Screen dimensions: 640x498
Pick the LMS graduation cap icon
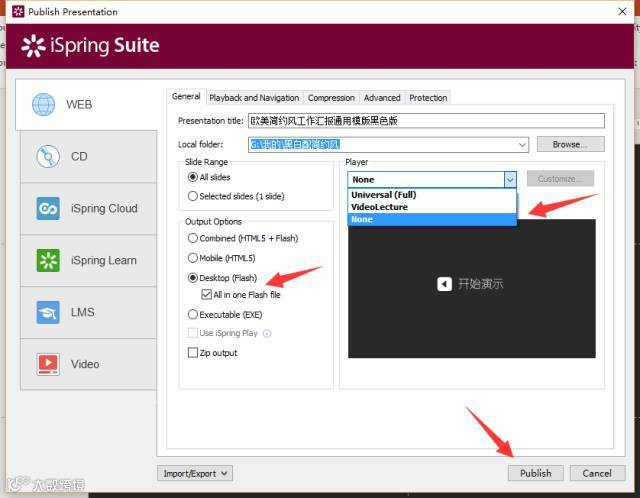pyautogui.click(x=48, y=312)
